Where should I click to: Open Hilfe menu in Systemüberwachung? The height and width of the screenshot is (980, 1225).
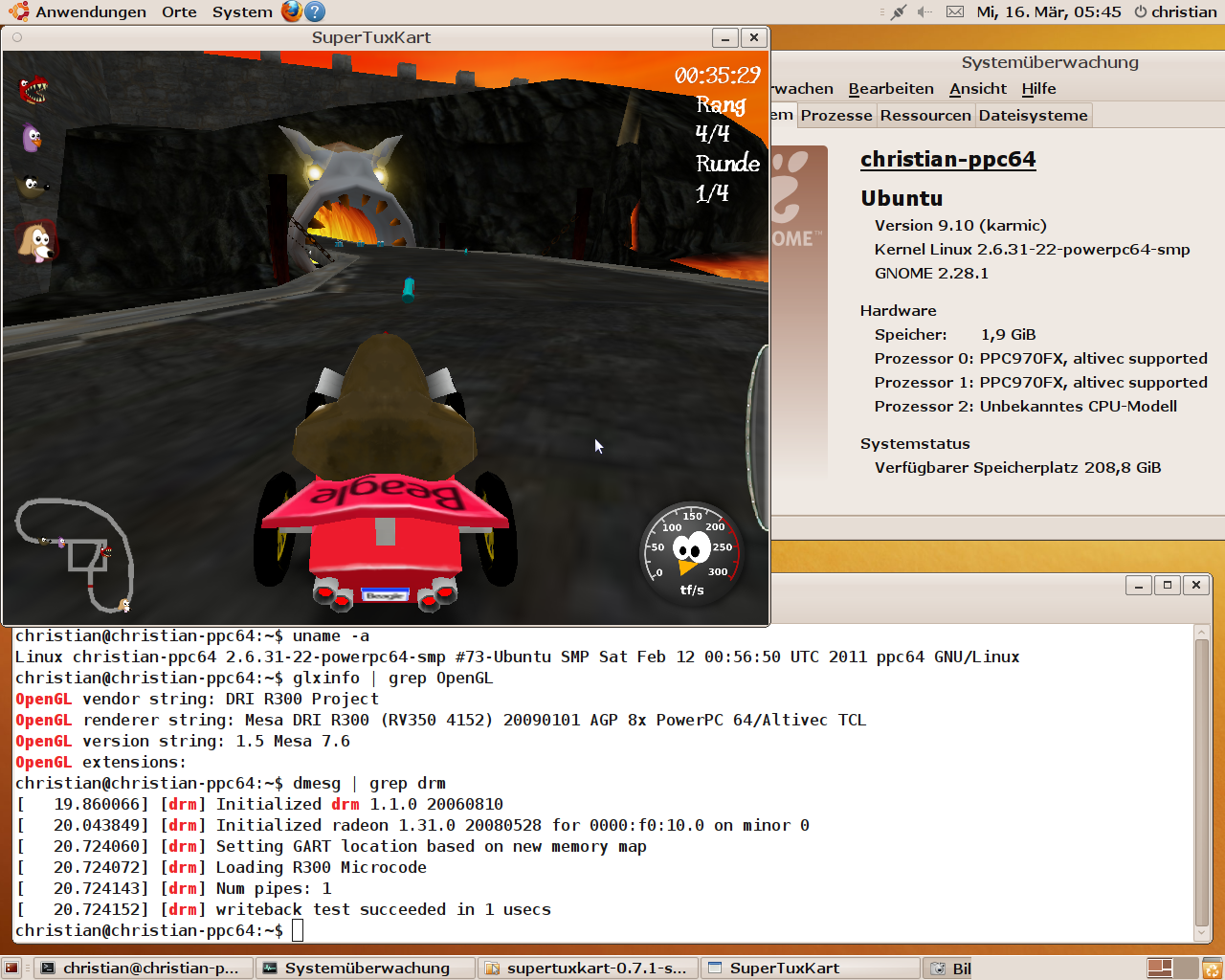point(1038,88)
